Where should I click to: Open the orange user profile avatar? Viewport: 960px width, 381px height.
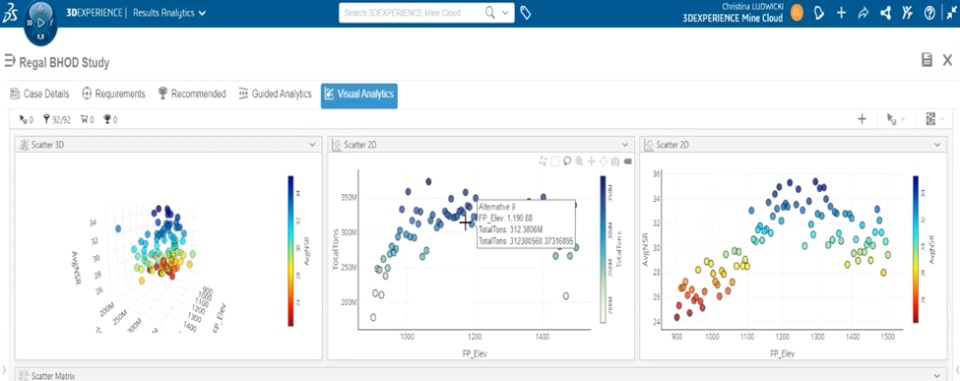pyautogui.click(x=797, y=13)
